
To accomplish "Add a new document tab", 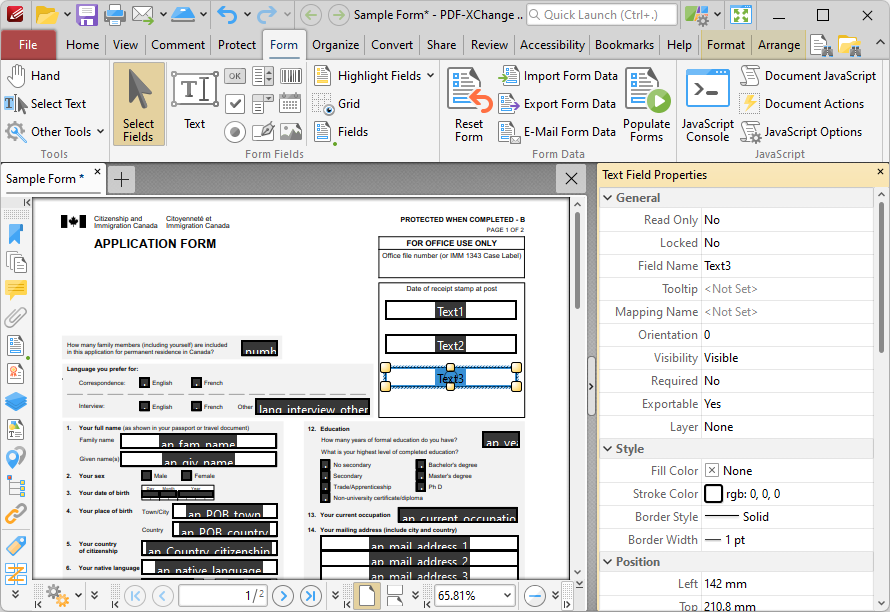I will pos(121,179).
